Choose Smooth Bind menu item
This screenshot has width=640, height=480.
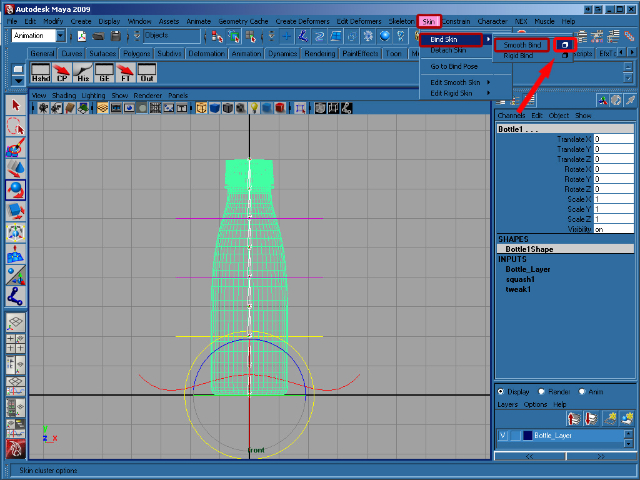click(x=522, y=45)
